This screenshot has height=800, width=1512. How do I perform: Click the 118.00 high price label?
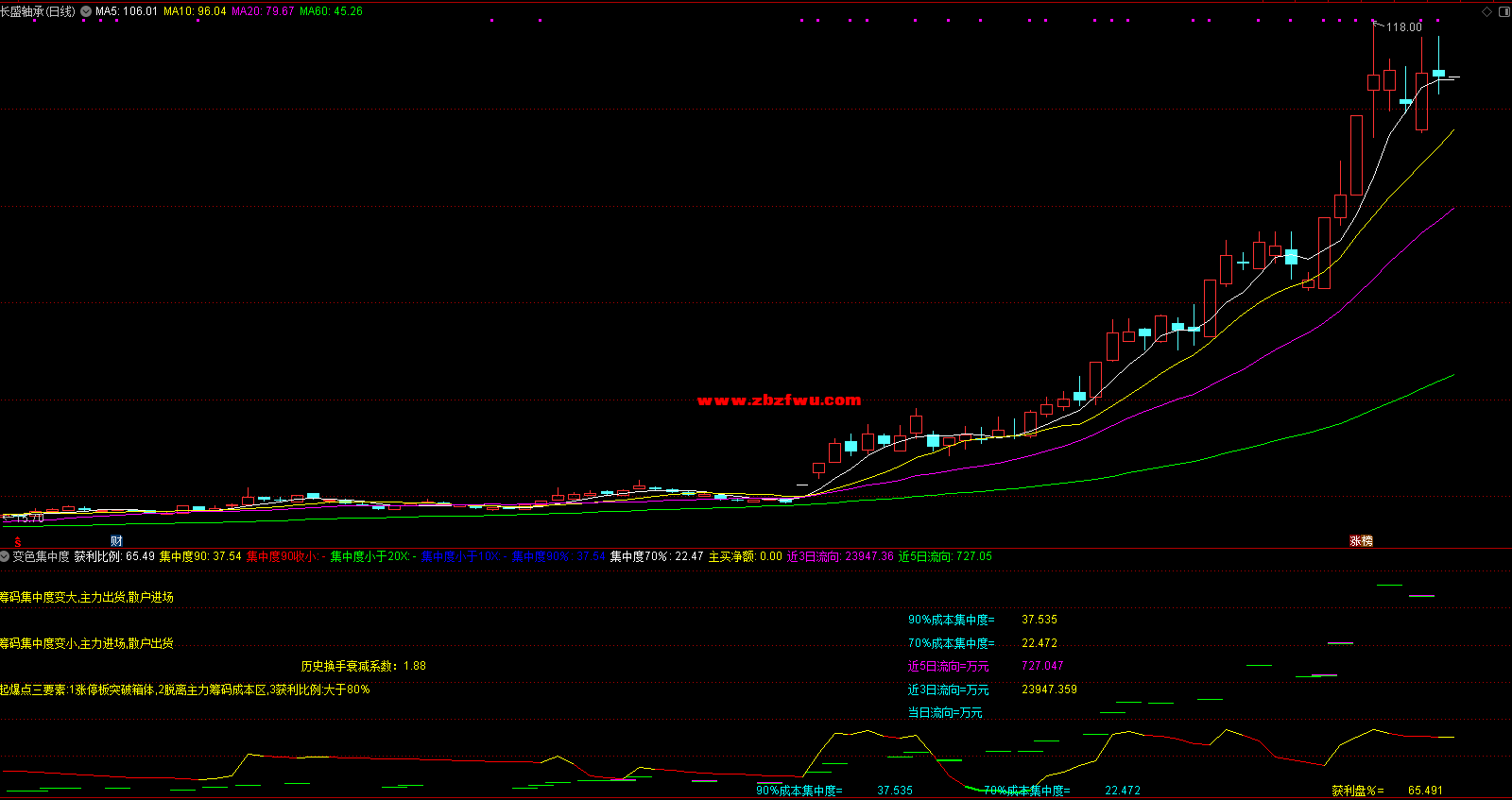pyautogui.click(x=1403, y=27)
